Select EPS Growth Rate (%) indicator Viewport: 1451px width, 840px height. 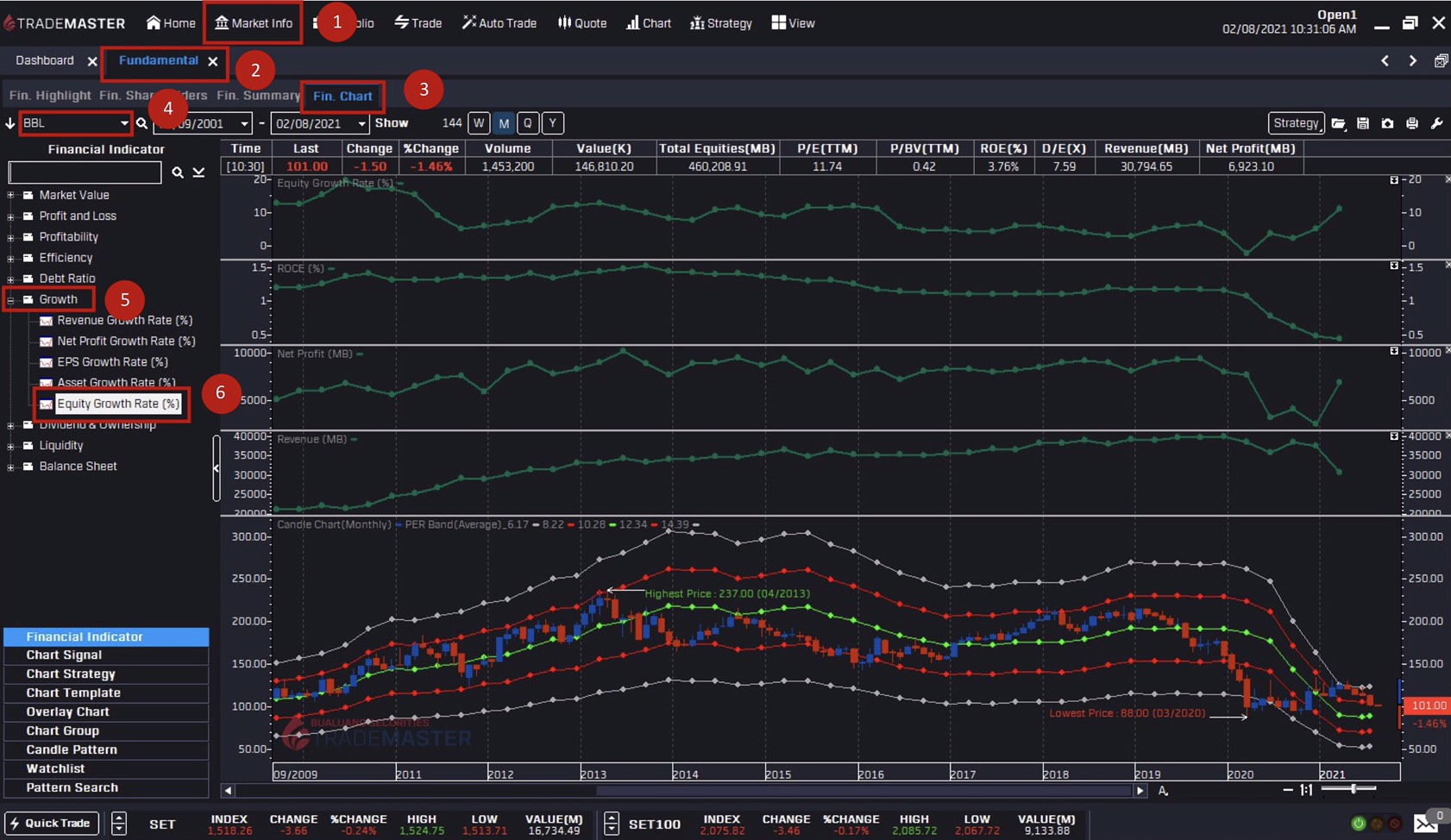point(112,362)
